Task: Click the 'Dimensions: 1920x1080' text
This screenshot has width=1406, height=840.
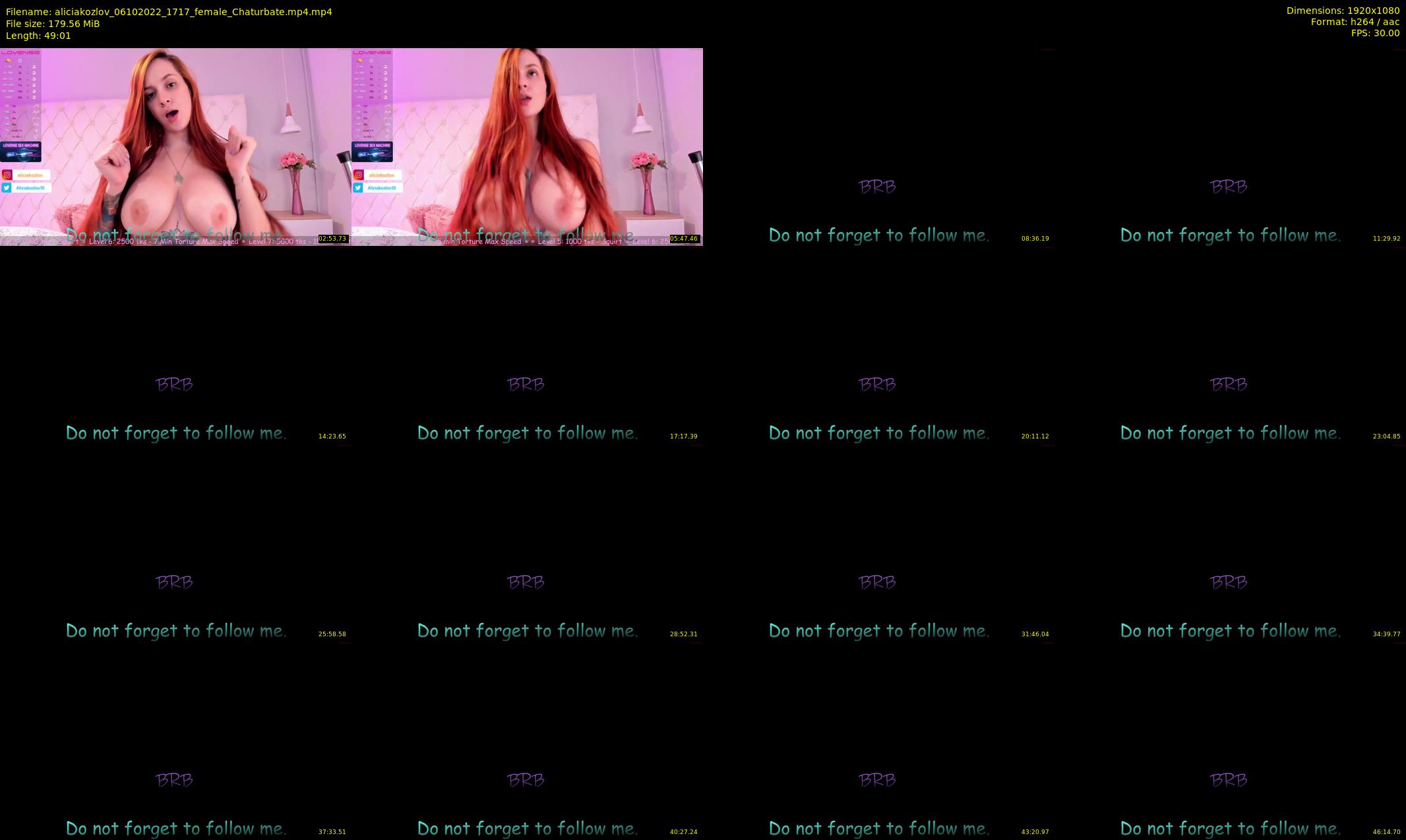Action: 1343,11
